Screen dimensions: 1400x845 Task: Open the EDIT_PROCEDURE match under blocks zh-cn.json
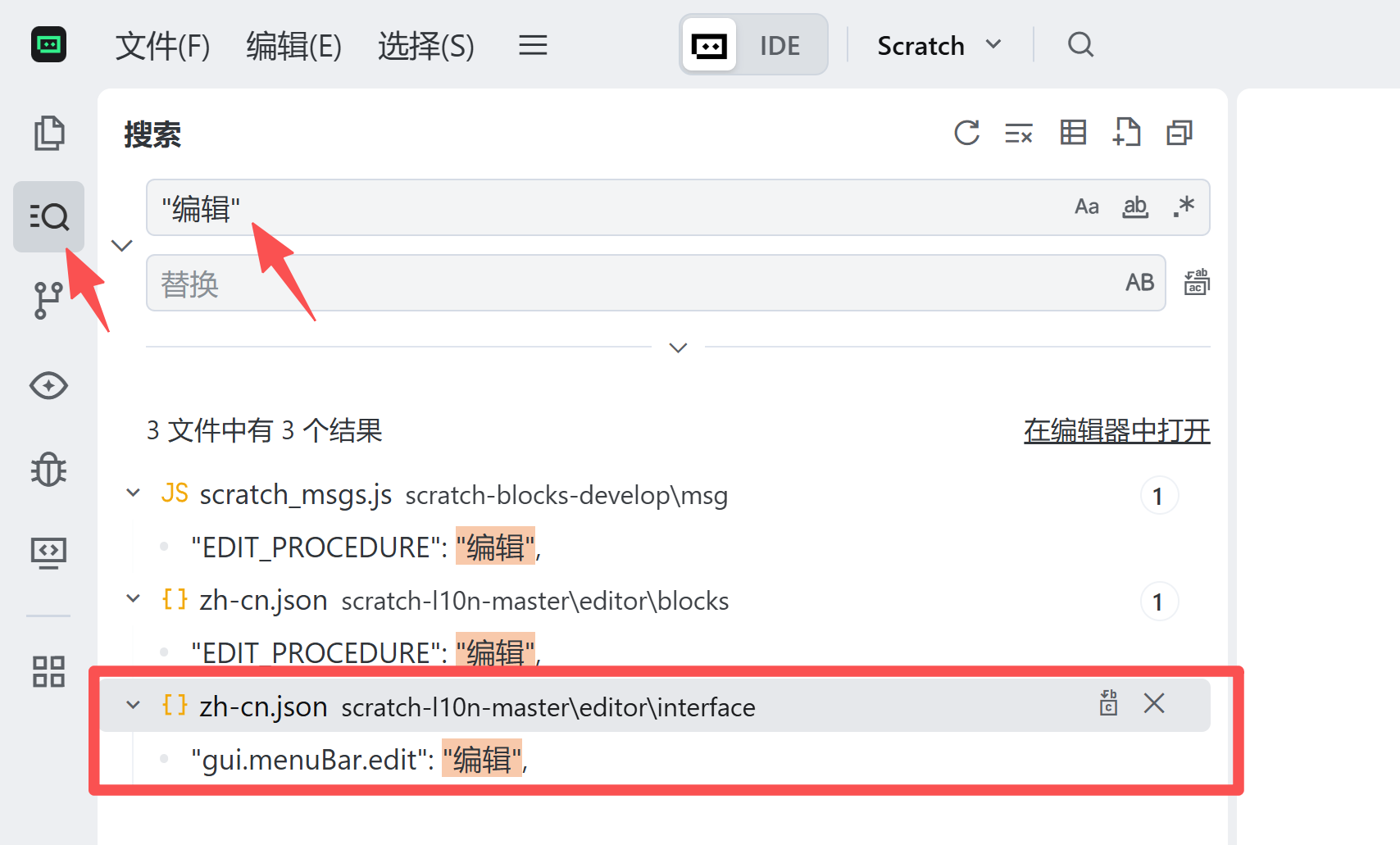tap(366, 652)
